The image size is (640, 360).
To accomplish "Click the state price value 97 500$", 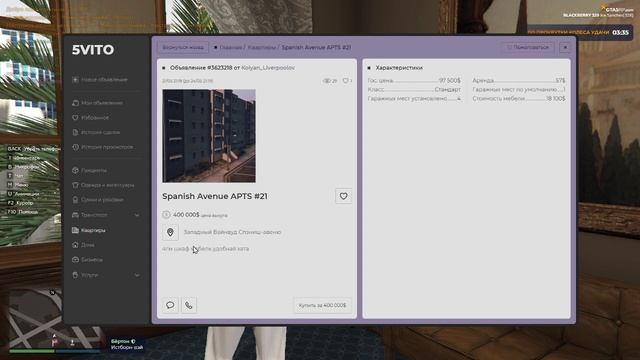I will (450, 80).
